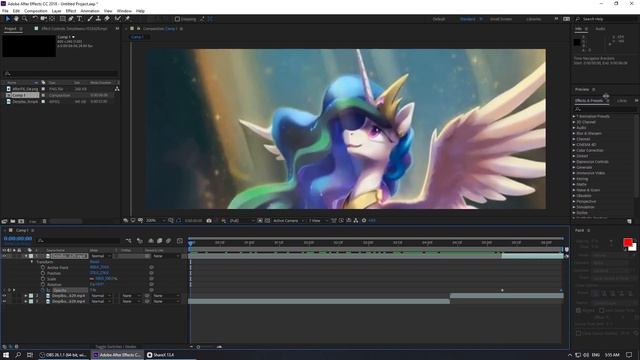Image resolution: width=640 pixels, height=360 pixels.
Task: Select the Eraser tool
Action: click(x=107, y=19)
